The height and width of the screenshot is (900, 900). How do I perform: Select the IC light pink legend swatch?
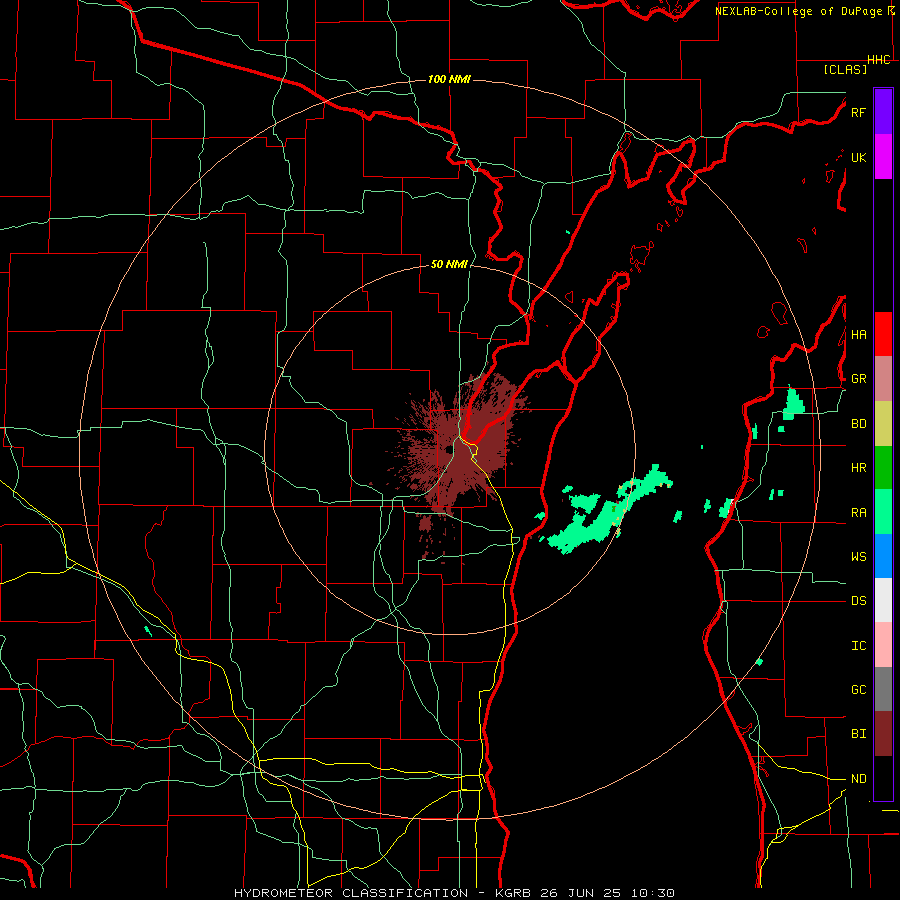[883, 645]
